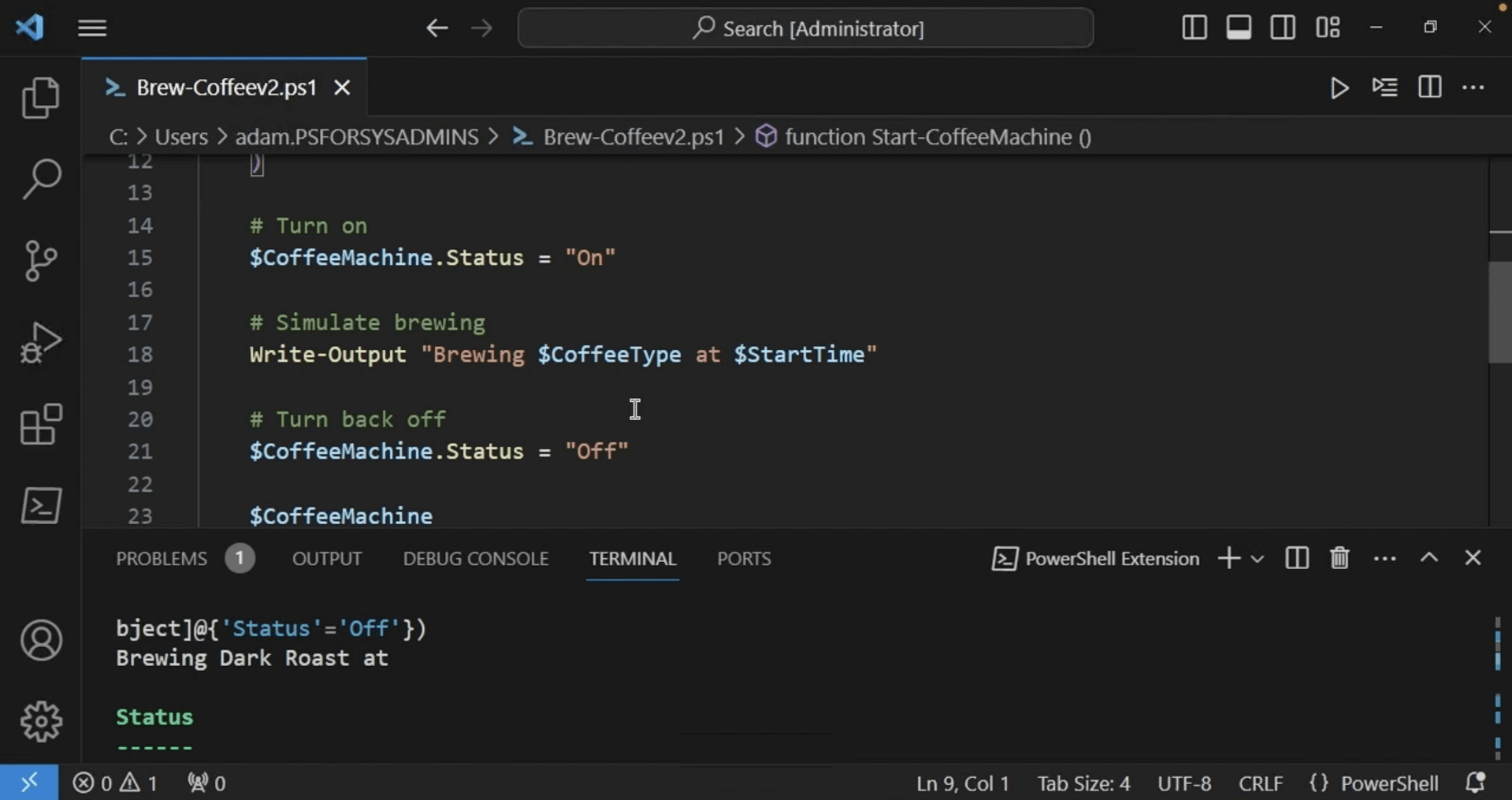1512x800 pixels.
Task: Go forward with the right arrow
Action: pyautogui.click(x=481, y=28)
